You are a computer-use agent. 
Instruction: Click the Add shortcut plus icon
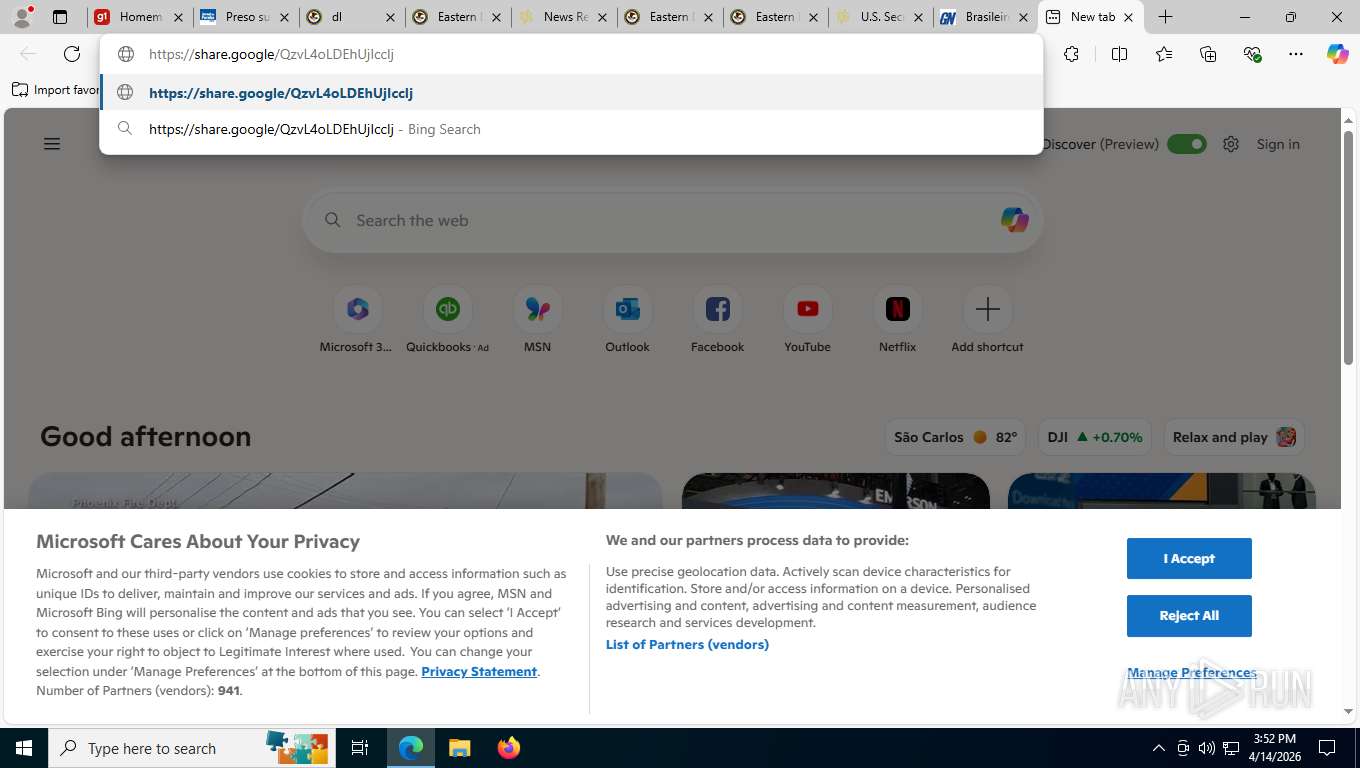(x=987, y=310)
